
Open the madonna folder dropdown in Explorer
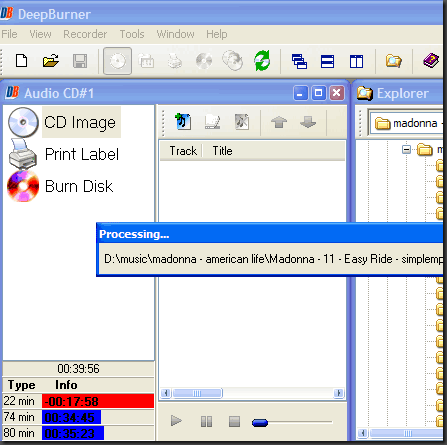[406, 123]
